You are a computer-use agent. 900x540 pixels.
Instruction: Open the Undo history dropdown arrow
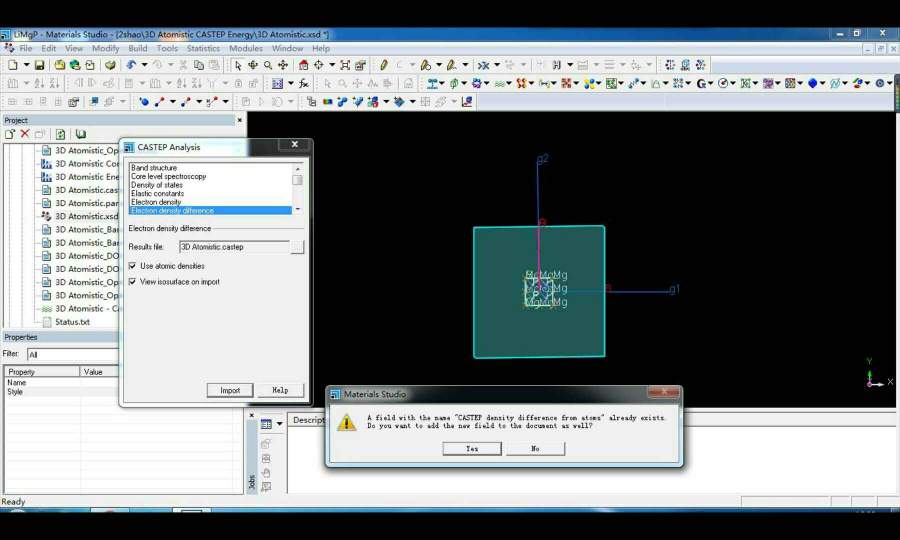tap(144, 65)
